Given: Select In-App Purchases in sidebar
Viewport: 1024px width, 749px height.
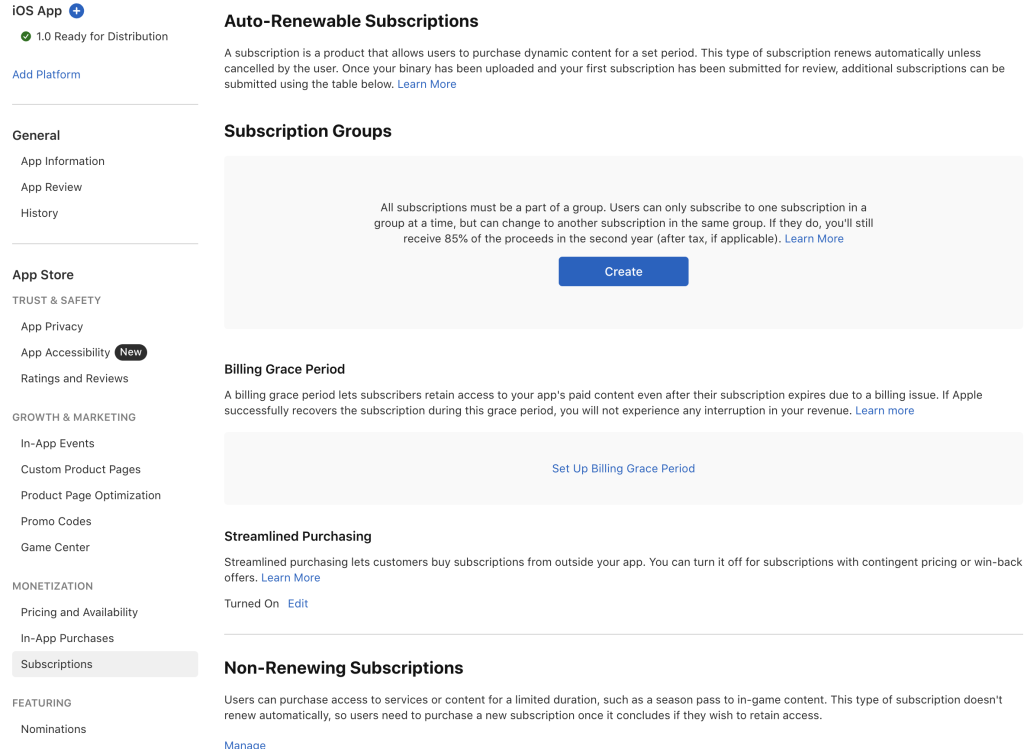Looking at the screenshot, I should coord(67,639).
